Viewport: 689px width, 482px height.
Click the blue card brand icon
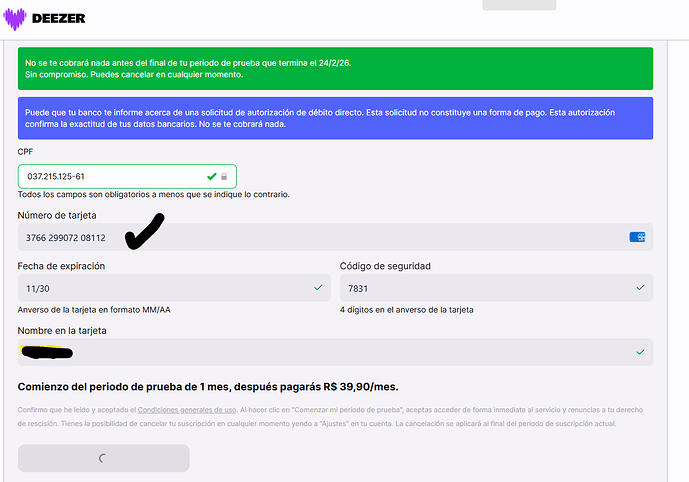[636, 237]
